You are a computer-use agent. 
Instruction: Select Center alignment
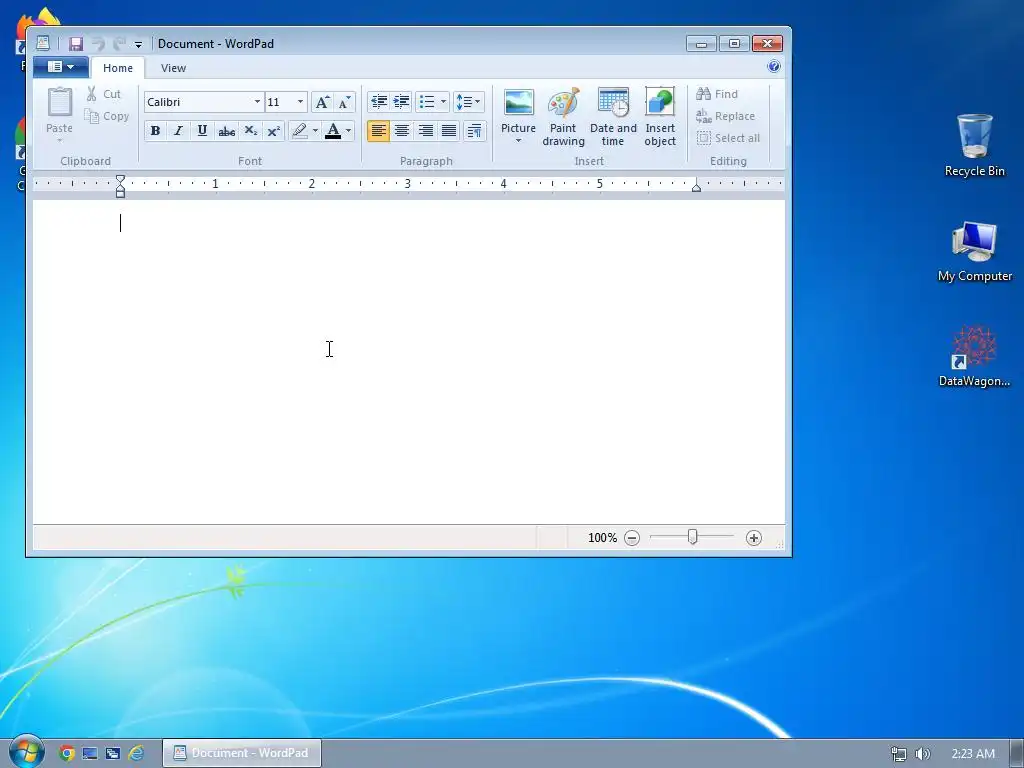point(402,131)
